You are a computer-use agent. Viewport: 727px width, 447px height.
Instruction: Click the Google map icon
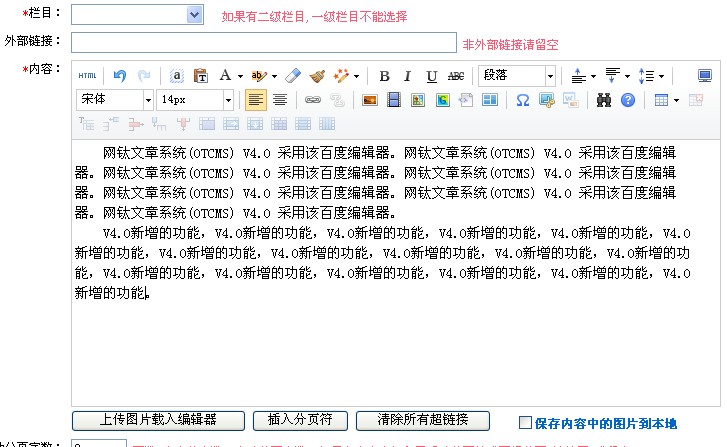[442, 100]
